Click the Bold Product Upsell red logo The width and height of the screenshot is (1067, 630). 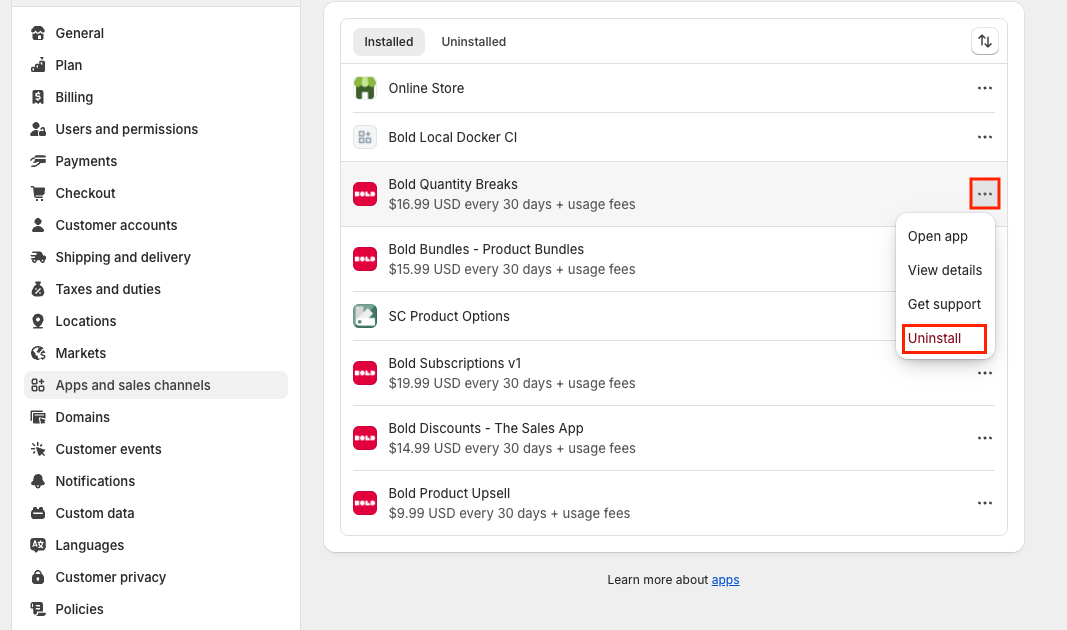click(365, 503)
